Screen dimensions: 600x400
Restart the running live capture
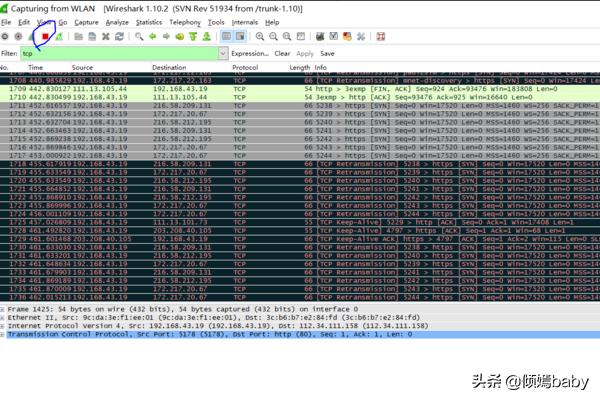click(59, 37)
